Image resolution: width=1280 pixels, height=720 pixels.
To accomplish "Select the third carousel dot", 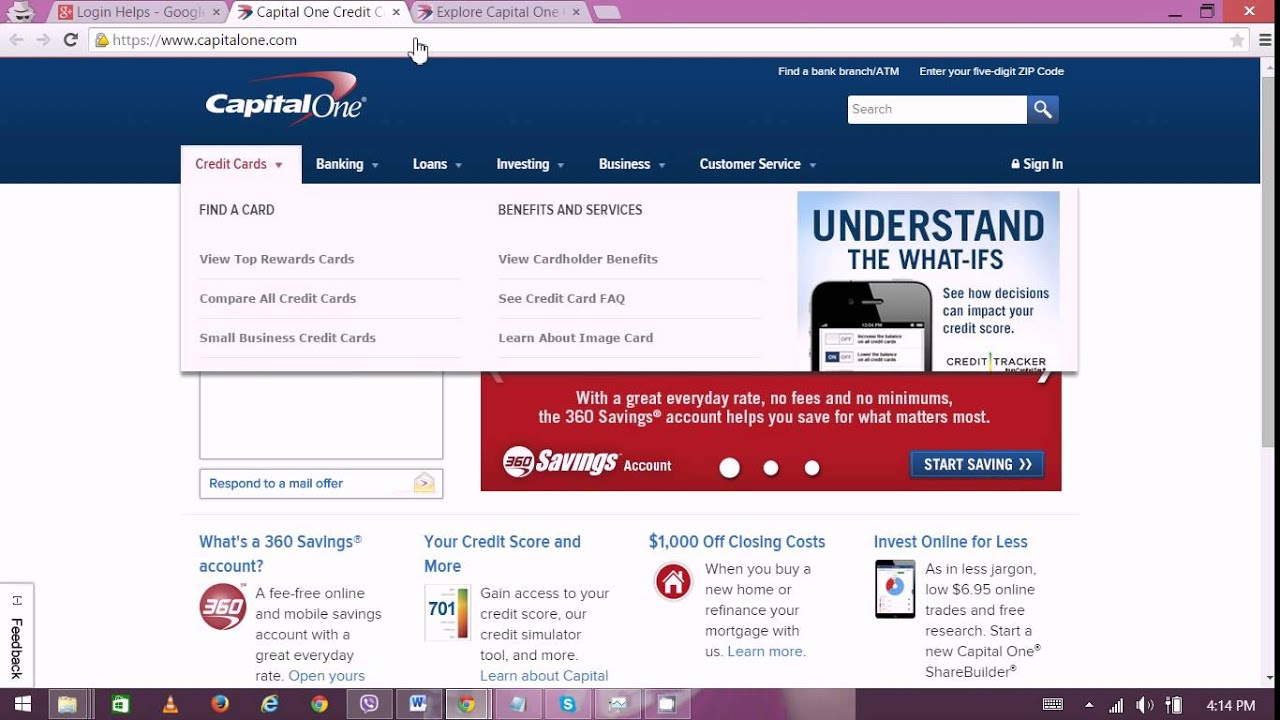I will (x=812, y=467).
